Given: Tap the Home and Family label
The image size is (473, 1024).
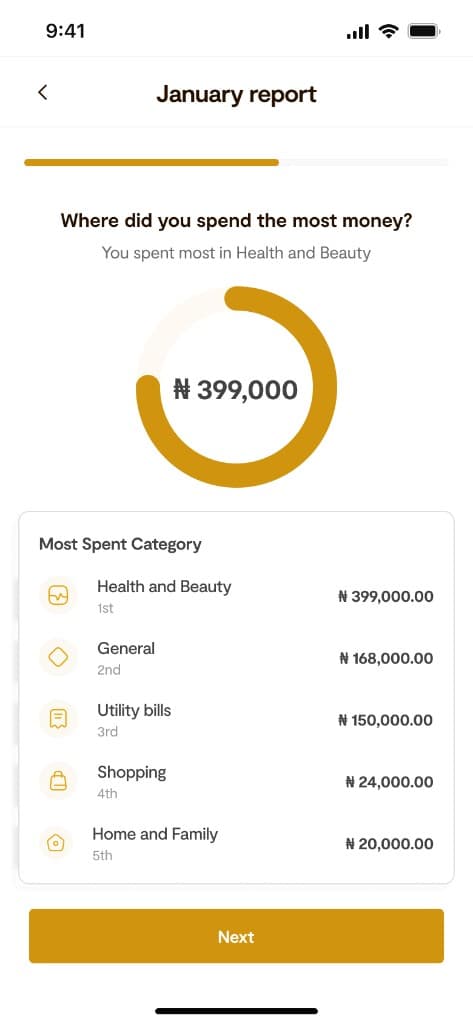Looking at the screenshot, I should click(x=155, y=834).
